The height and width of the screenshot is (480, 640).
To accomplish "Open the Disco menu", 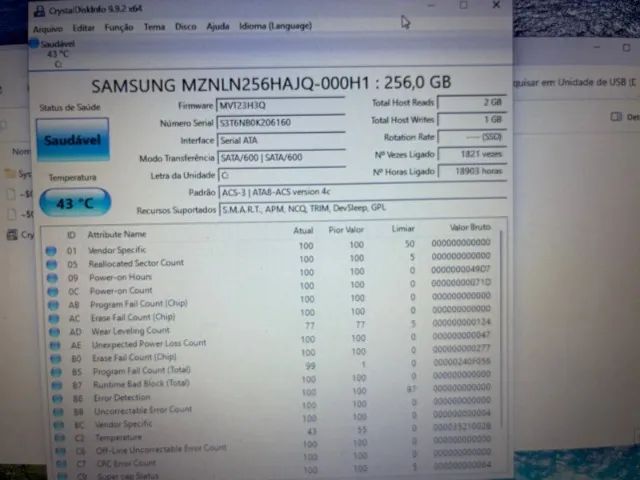I will coord(186,27).
